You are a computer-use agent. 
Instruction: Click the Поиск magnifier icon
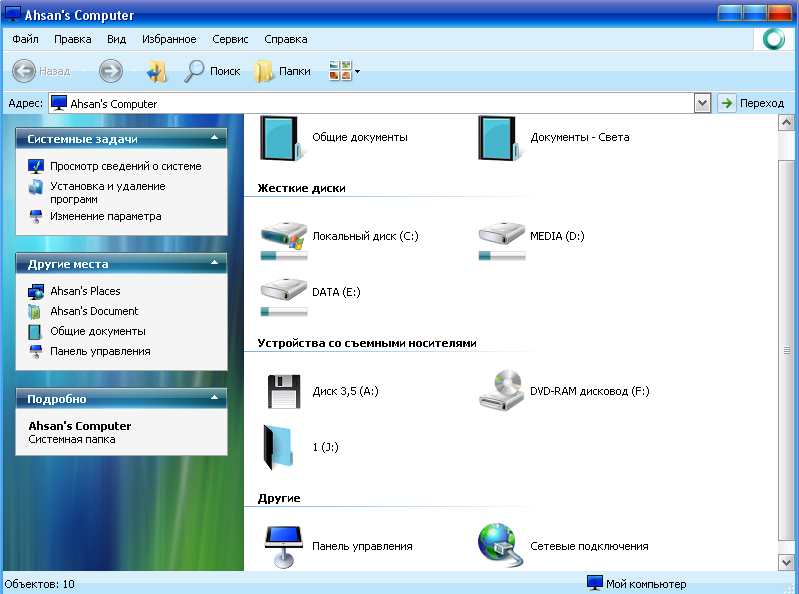[x=194, y=71]
